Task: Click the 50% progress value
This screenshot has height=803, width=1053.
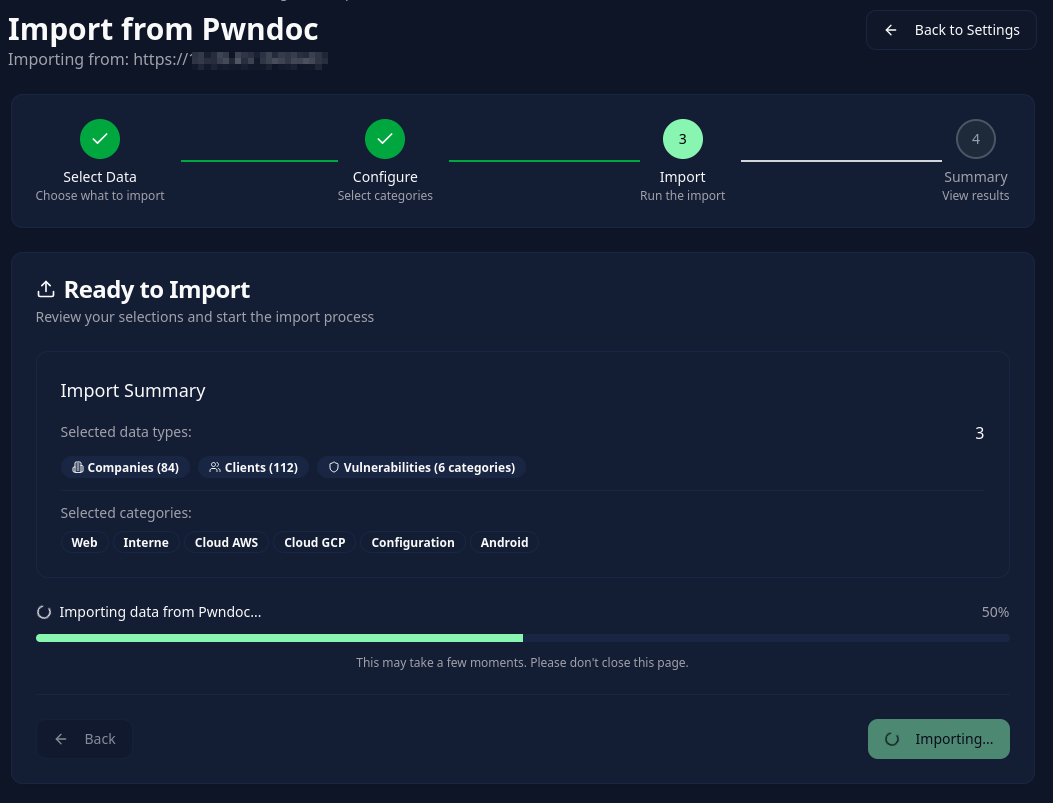Action: point(995,612)
